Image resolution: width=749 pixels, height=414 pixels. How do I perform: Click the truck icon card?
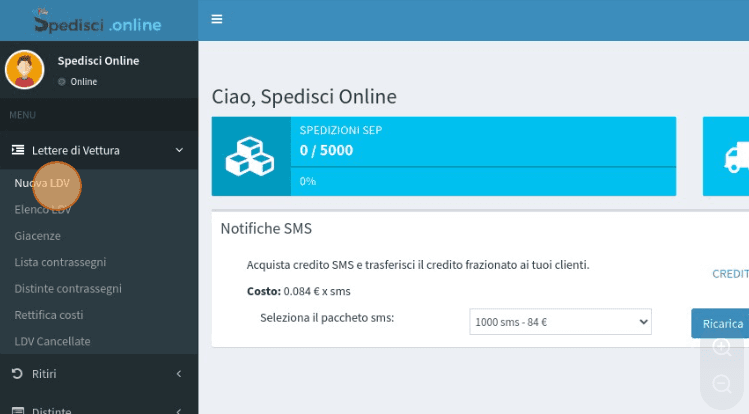pos(726,156)
